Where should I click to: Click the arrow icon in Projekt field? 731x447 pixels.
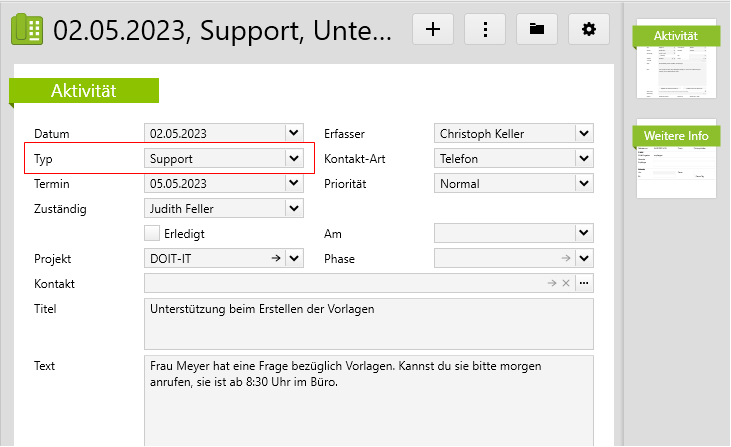click(276, 259)
